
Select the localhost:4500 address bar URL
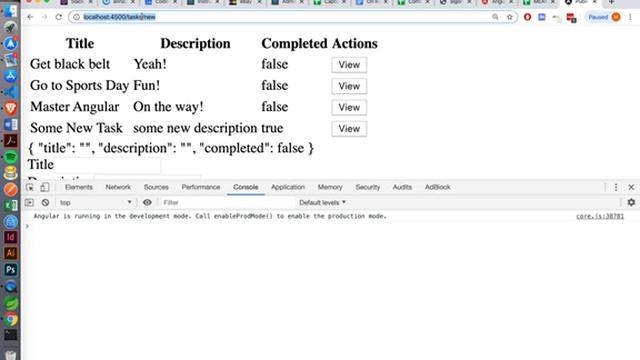coord(119,17)
